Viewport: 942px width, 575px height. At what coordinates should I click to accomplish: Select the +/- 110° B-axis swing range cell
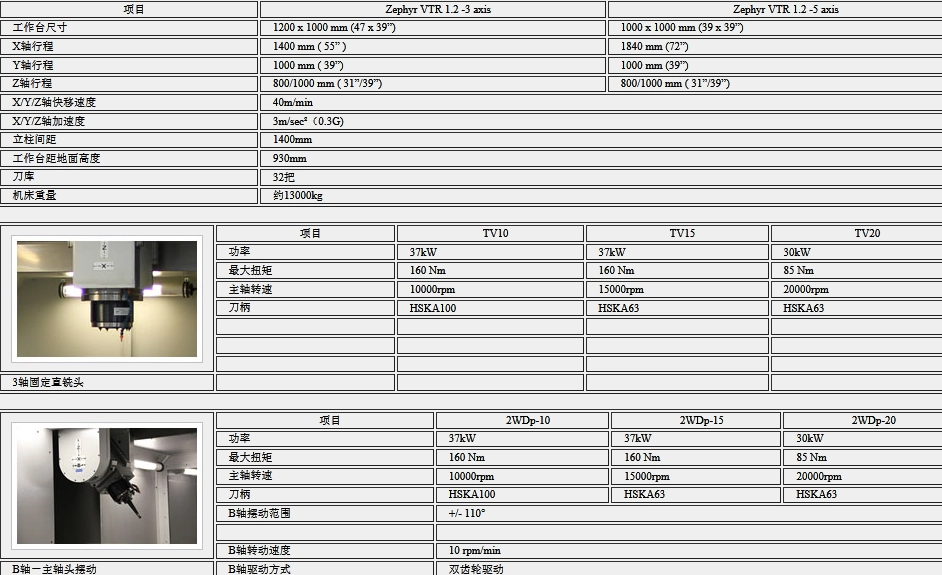coord(689,514)
